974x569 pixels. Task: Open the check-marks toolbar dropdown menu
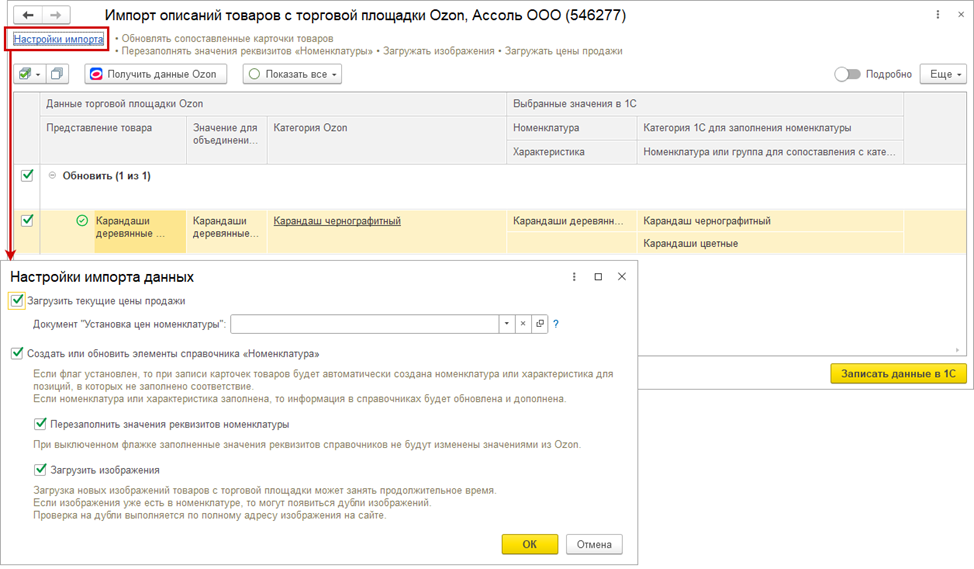click(28, 74)
